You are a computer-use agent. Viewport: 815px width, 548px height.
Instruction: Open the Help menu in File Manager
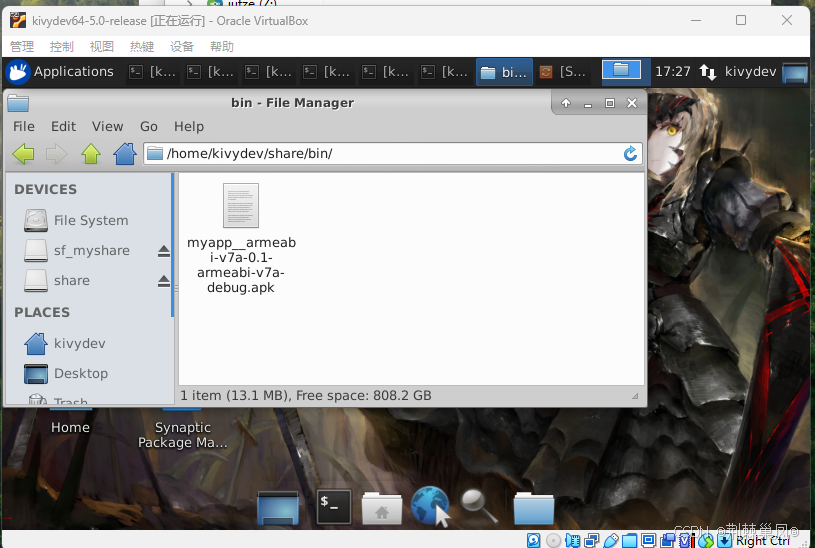click(189, 126)
